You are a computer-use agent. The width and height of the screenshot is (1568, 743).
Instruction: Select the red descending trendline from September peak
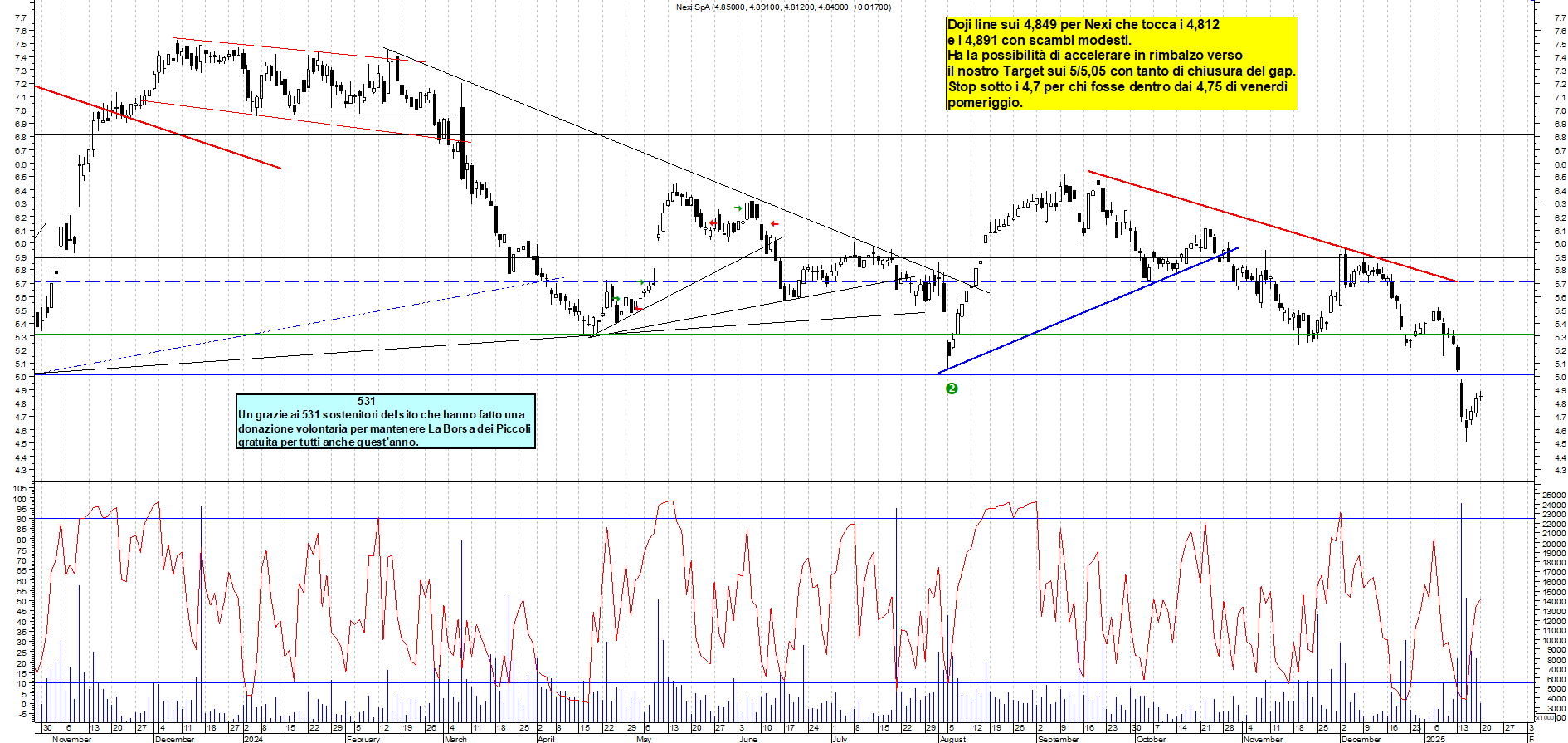pos(1273,227)
